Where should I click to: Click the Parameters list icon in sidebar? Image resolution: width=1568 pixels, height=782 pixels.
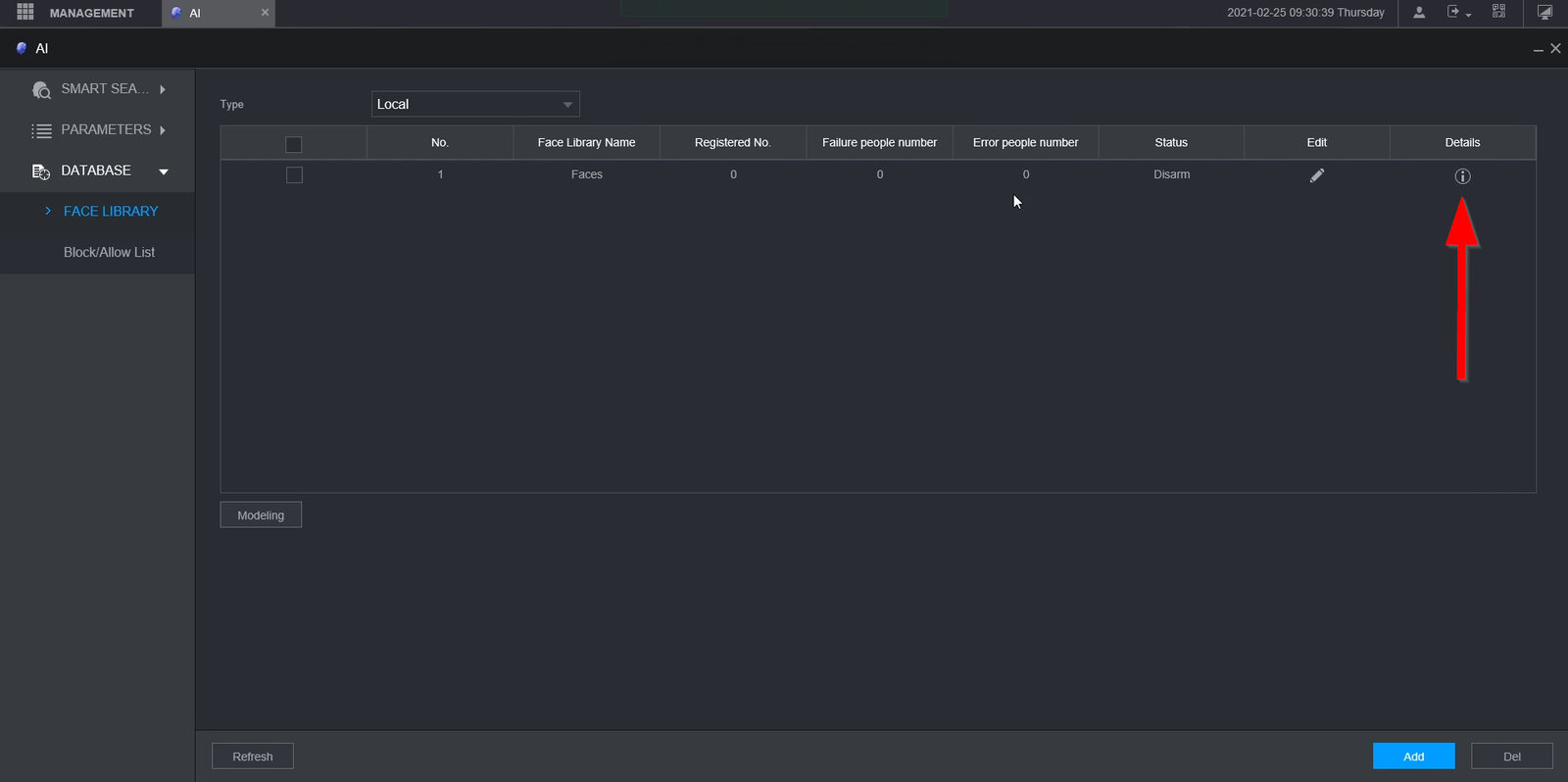pyautogui.click(x=41, y=130)
